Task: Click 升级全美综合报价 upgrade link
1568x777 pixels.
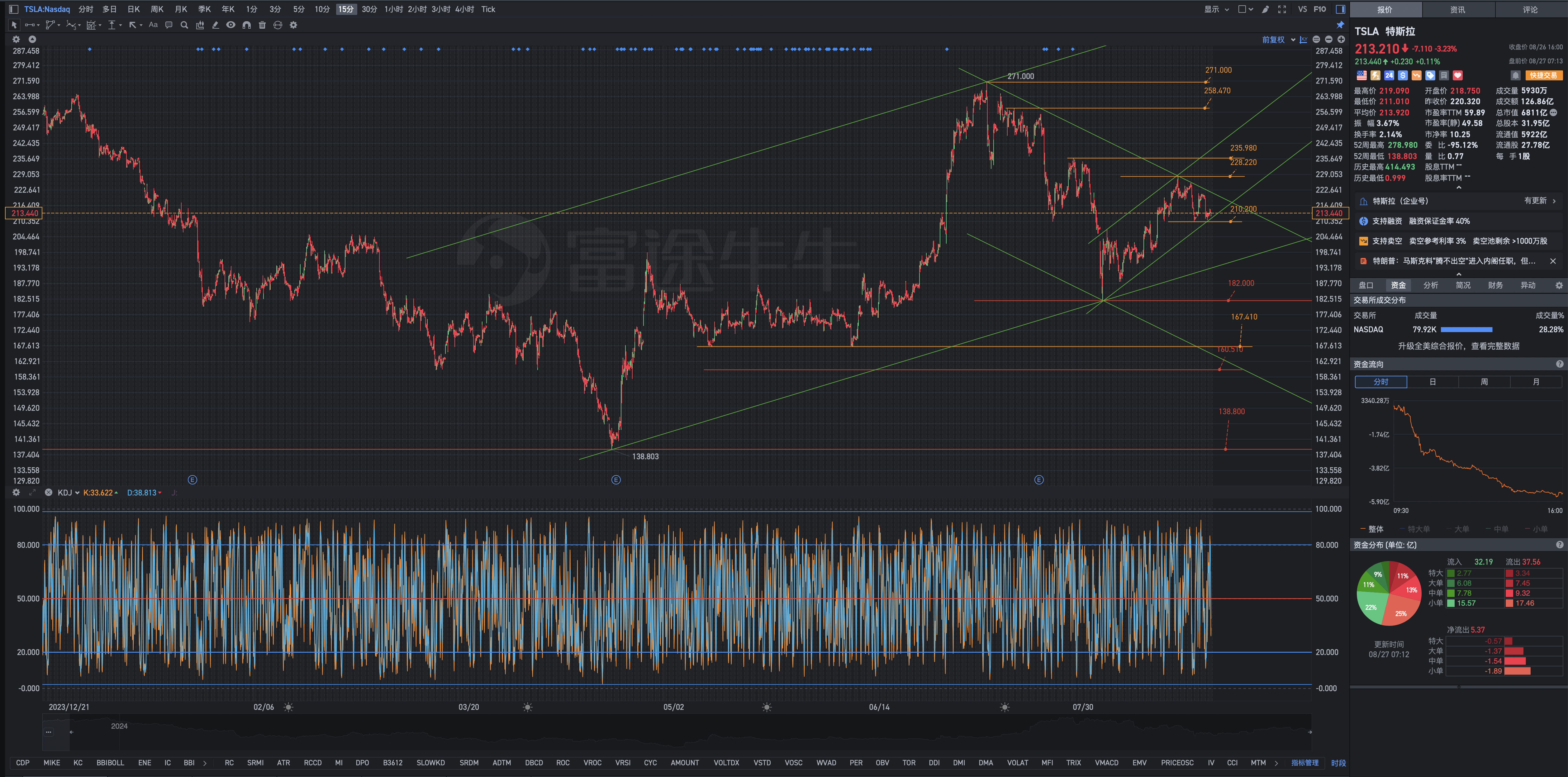Action: pyautogui.click(x=1458, y=346)
